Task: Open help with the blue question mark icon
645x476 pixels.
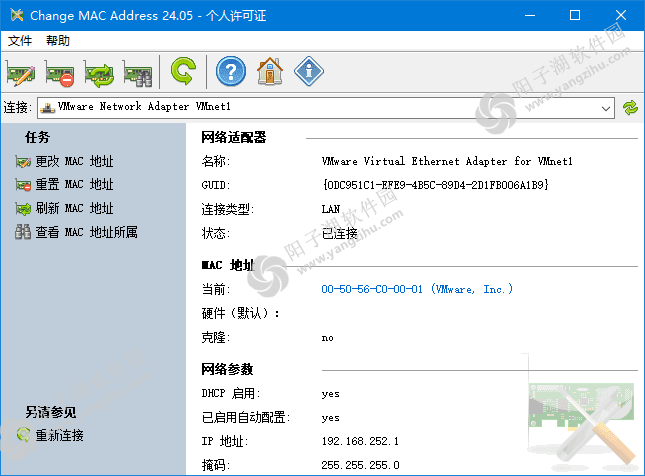Action: point(231,71)
